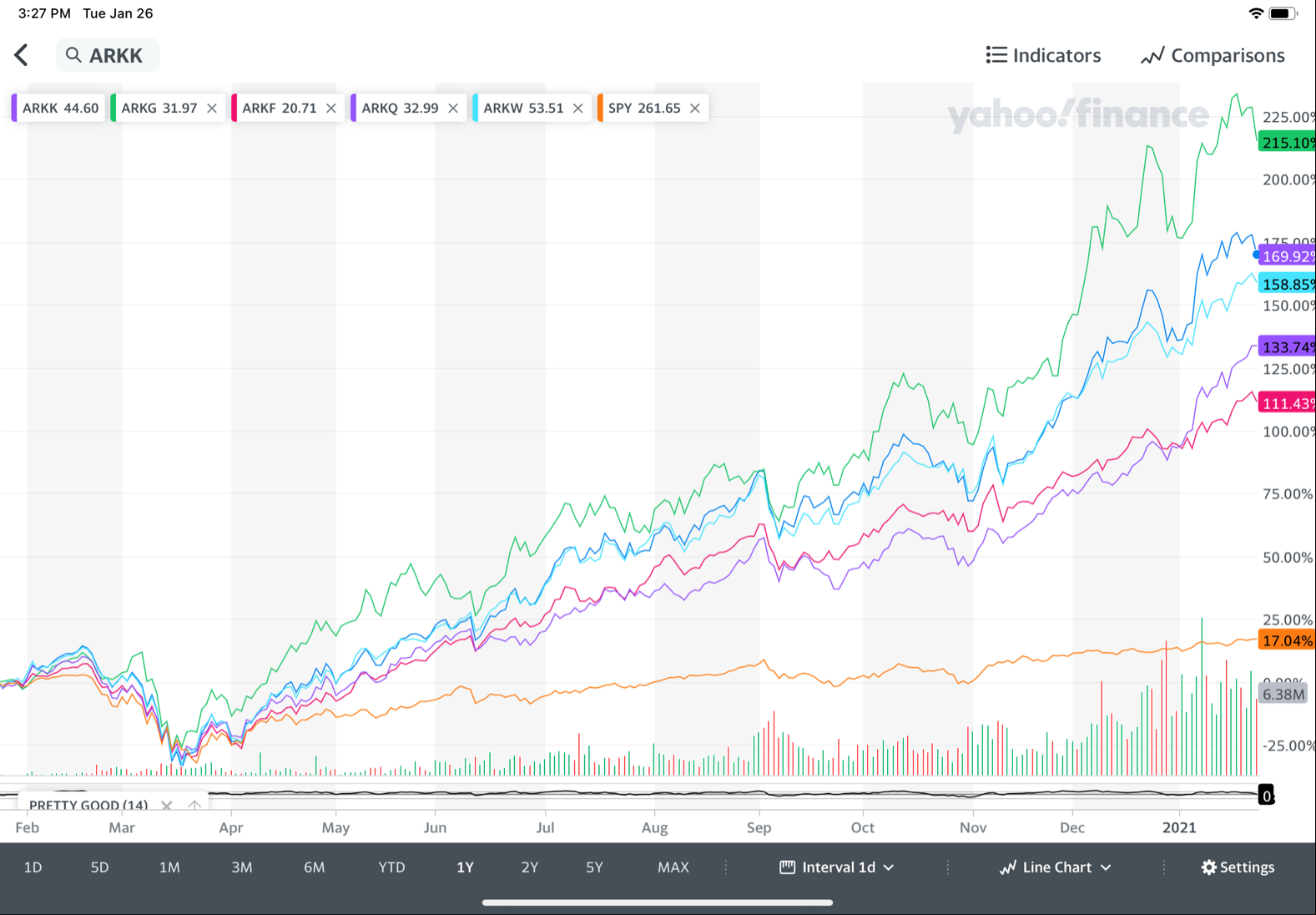Tap the back arrow icon
The image size is (1316, 915).
click(22, 55)
